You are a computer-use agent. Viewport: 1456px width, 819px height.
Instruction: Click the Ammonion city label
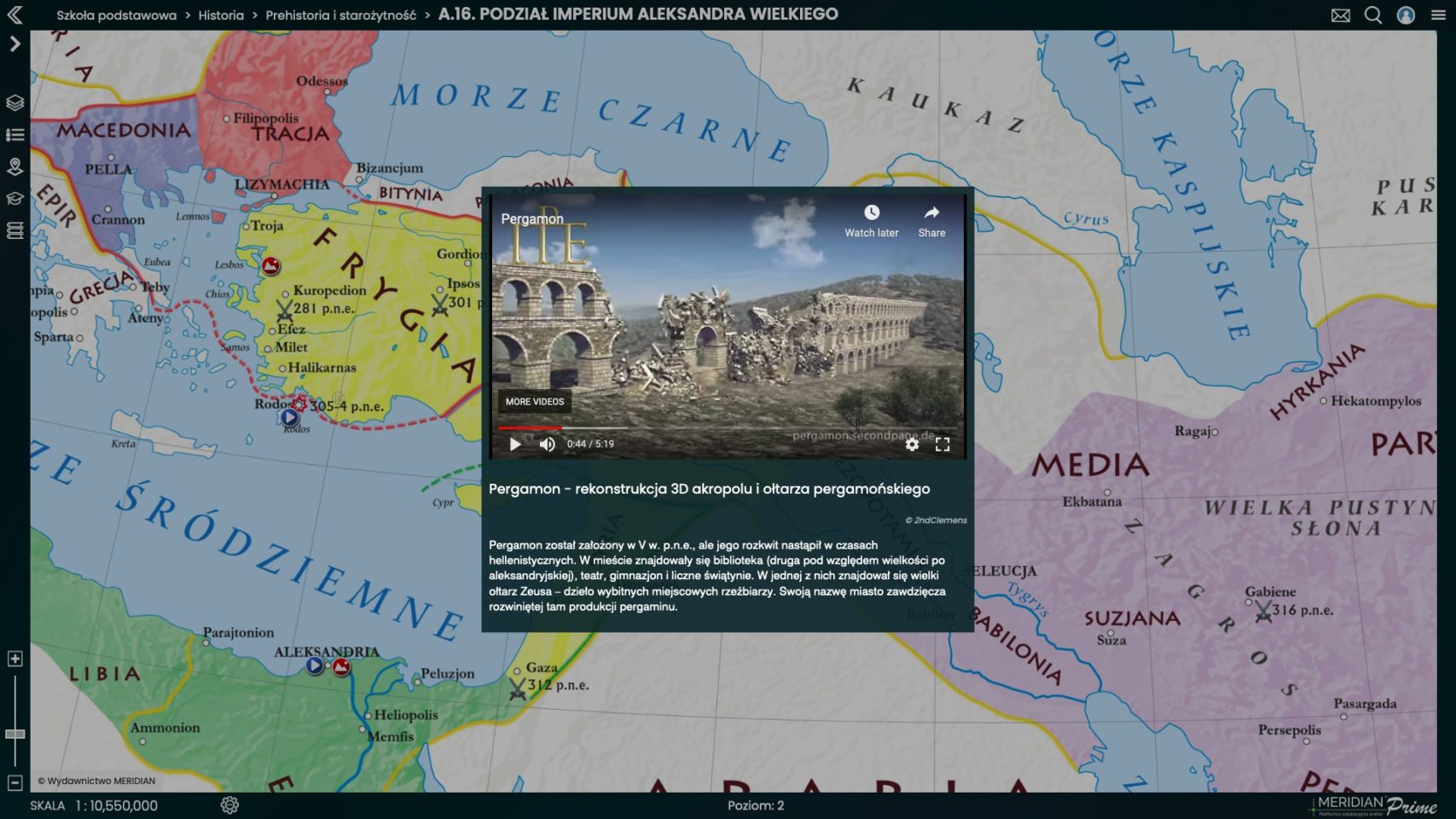click(165, 728)
